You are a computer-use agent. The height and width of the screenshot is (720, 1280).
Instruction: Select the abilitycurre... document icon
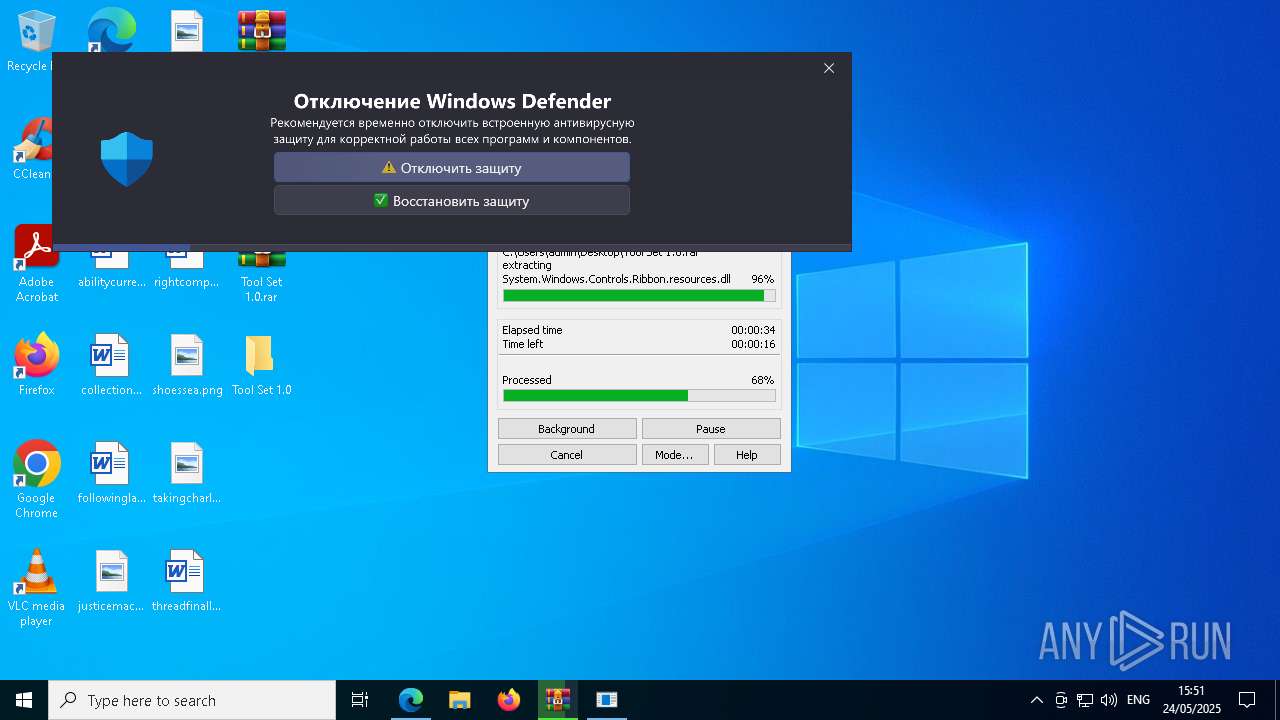coord(111,270)
